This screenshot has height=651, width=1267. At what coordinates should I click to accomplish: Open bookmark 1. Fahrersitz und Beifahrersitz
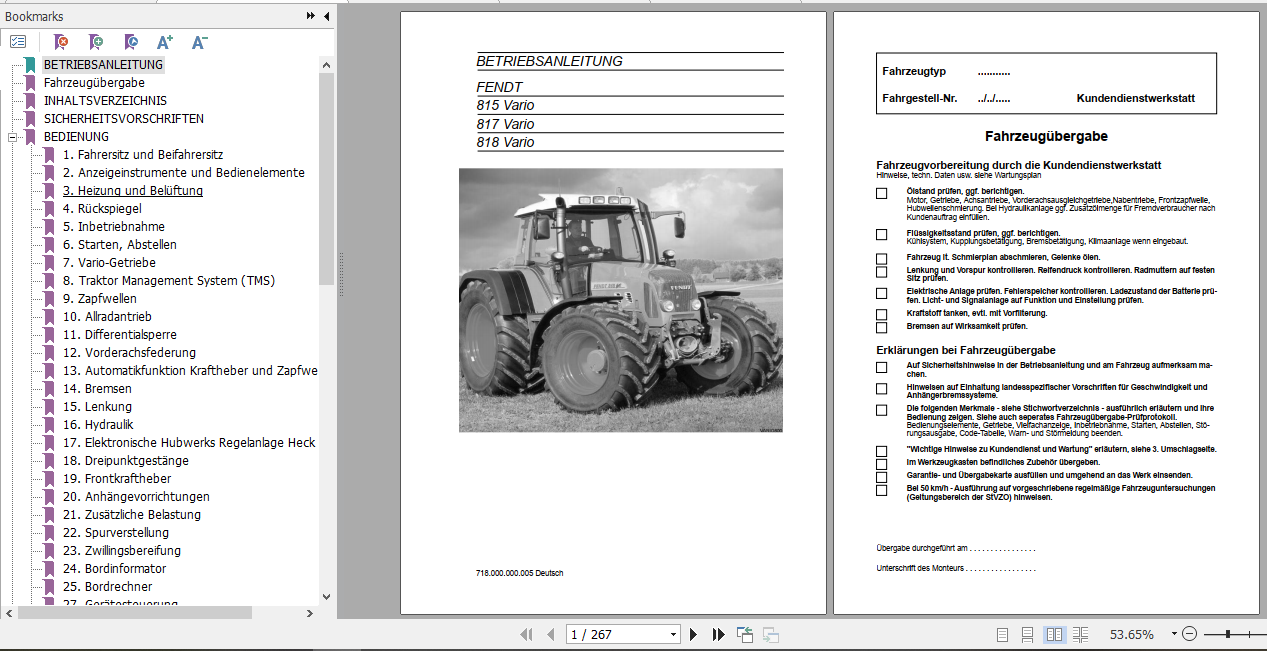point(143,155)
